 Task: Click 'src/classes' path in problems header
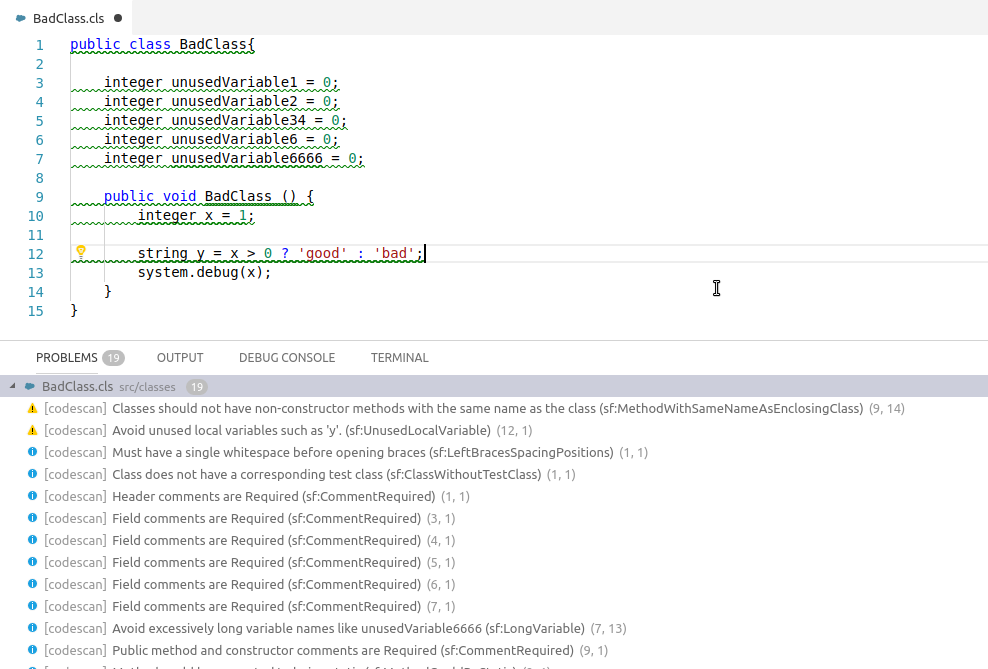[147, 387]
